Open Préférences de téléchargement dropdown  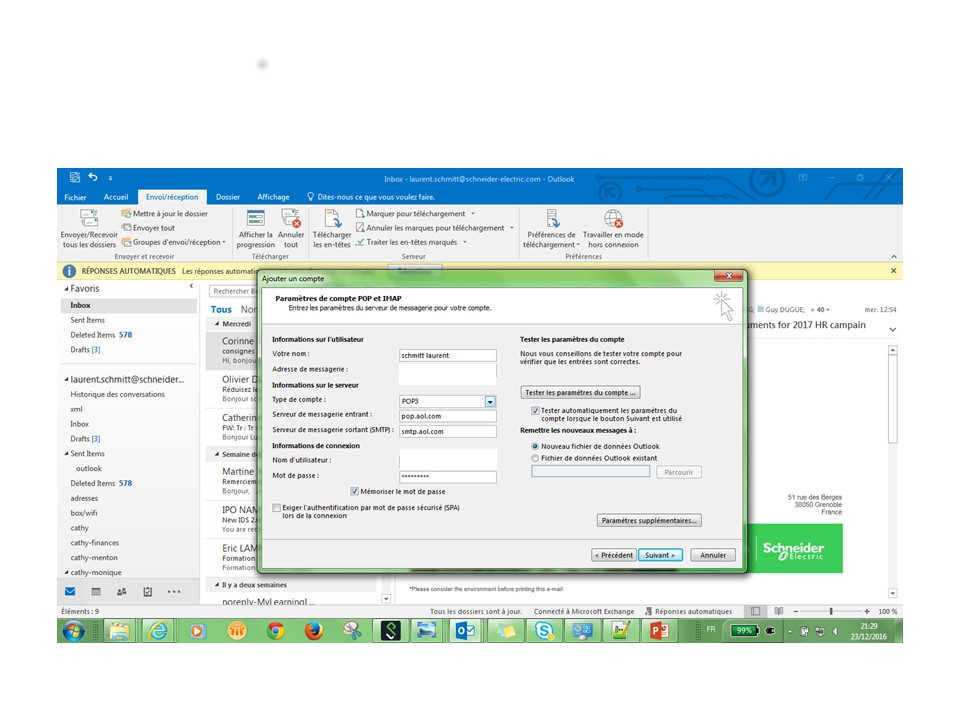coord(551,229)
